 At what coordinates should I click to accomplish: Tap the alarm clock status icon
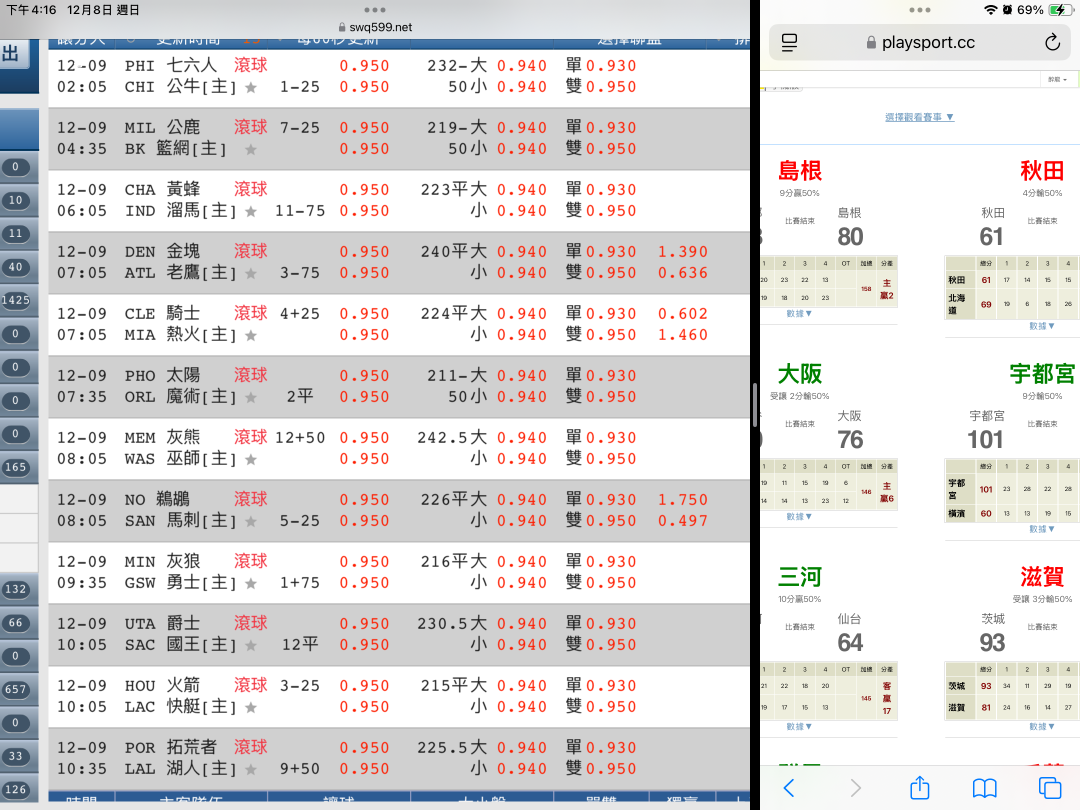1007,10
